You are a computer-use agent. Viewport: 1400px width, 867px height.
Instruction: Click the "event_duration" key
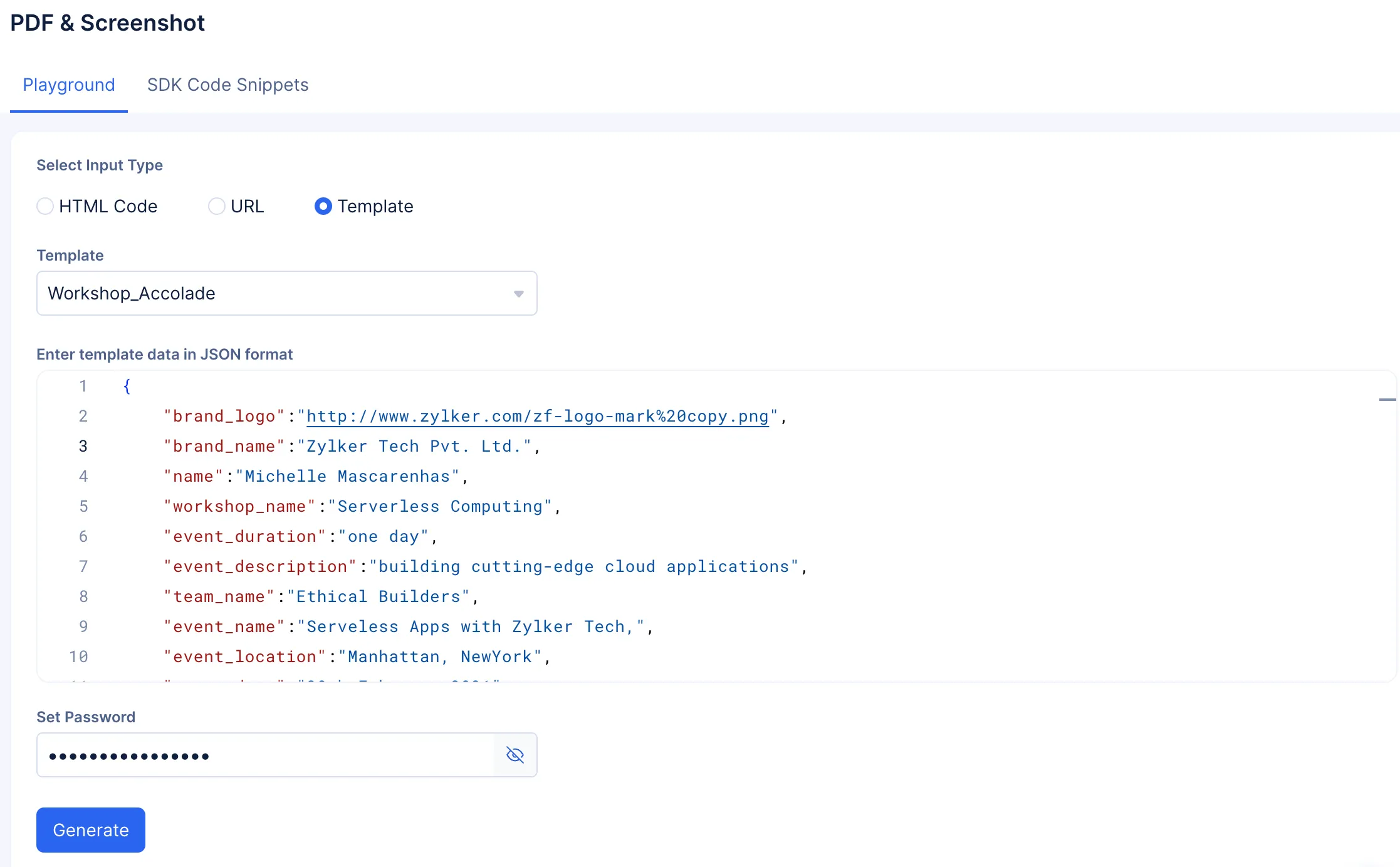(x=244, y=536)
